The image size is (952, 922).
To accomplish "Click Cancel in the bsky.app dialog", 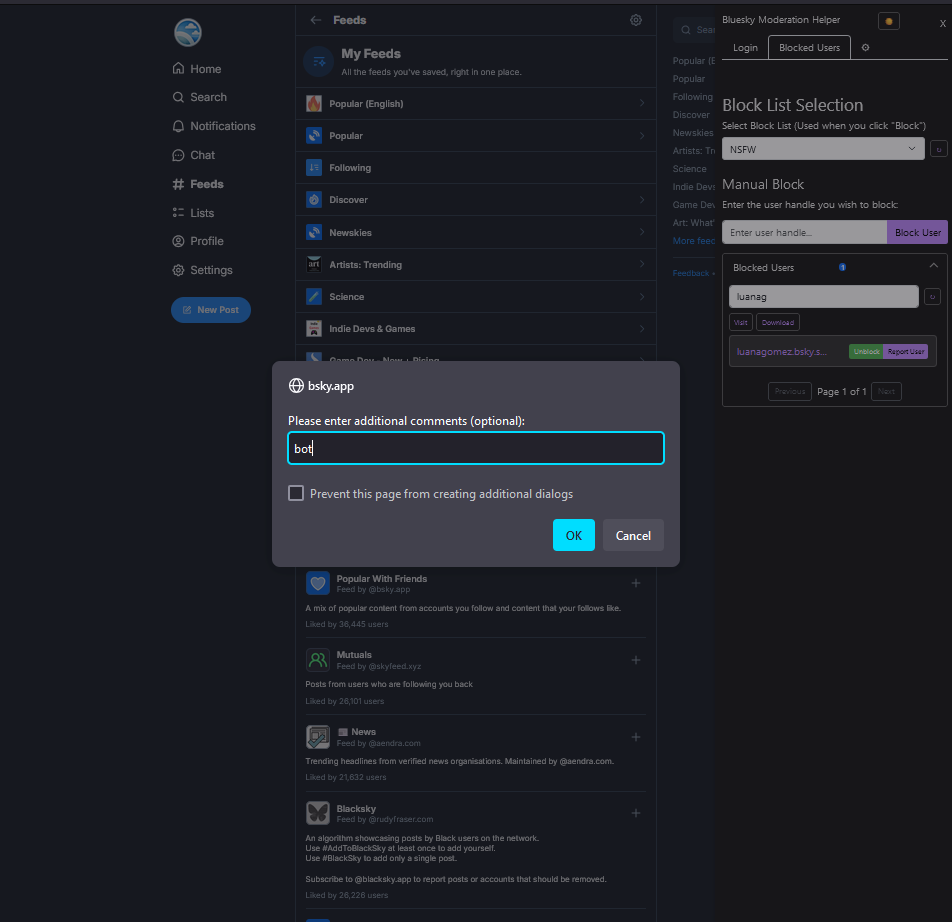I will [x=633, y=535].
